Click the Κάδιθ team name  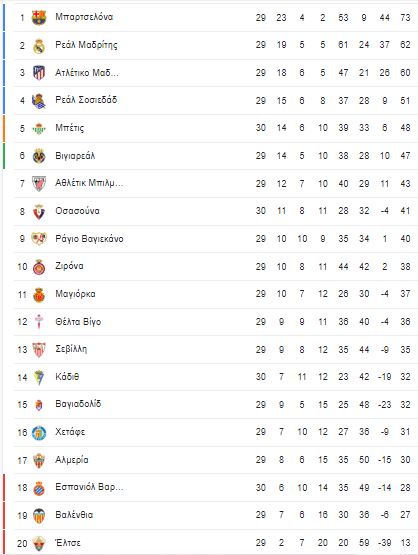[67, 377]
